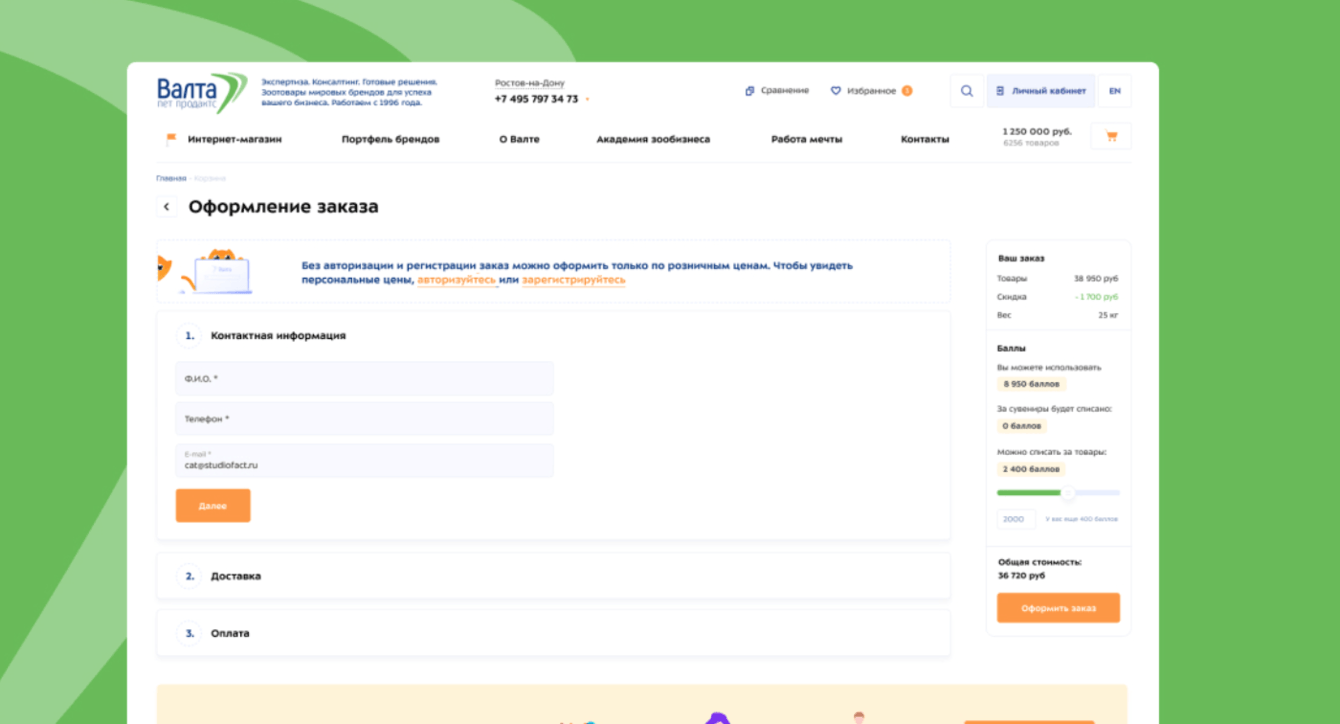
Task: Open О Валте menu item
Action: pyautogui.click(x=519, y=139)
